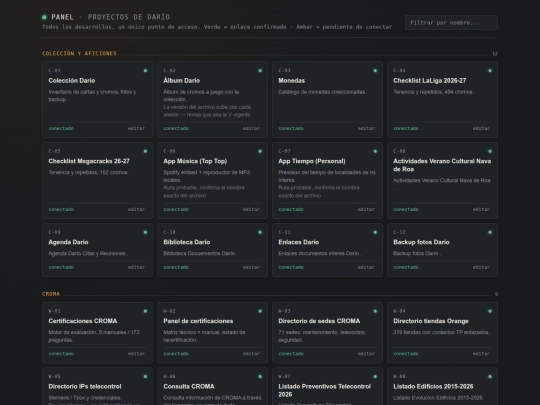Screen dimensions: 540x405
Task: Click the green status dot on Monedas card
Action: pos(375,71)
